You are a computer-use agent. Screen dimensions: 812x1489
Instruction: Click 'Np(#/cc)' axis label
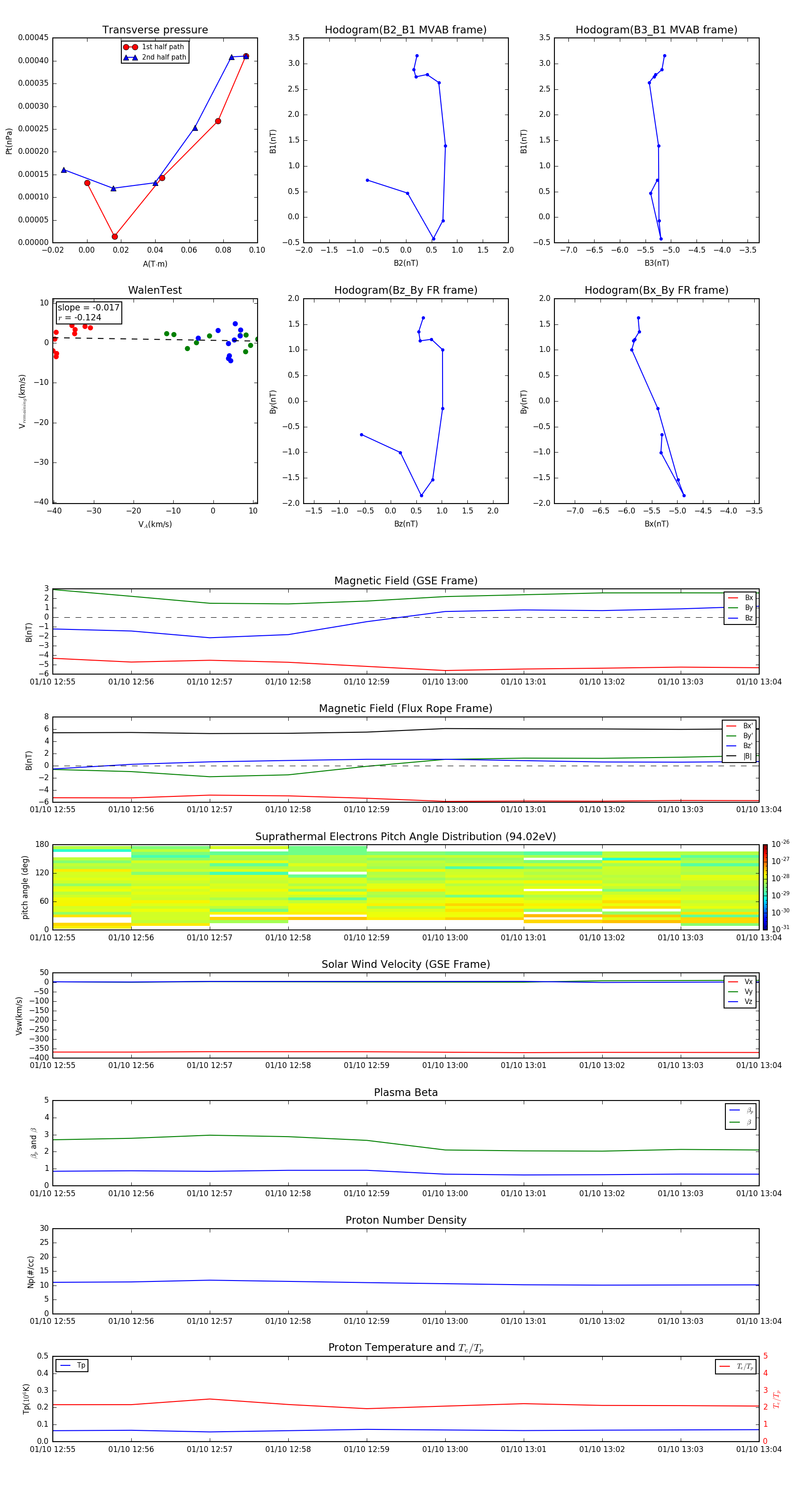(x=31, y=1272)
